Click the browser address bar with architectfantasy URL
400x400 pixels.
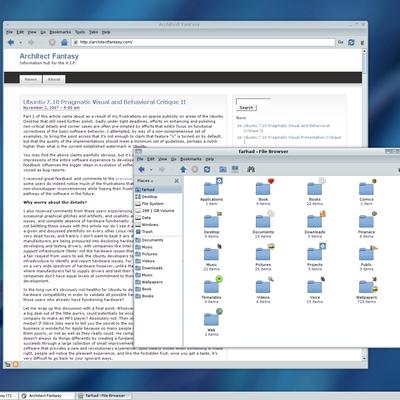204,42
